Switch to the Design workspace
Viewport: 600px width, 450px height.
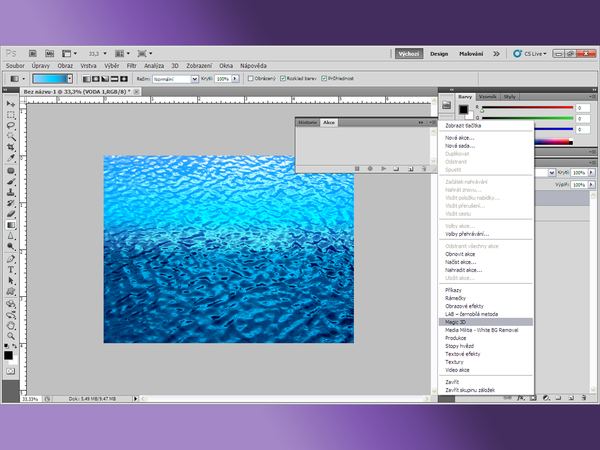(439, 53)
